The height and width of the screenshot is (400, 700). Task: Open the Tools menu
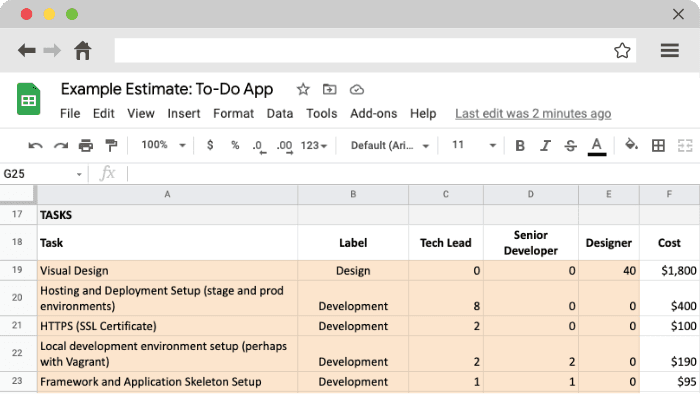321,113
